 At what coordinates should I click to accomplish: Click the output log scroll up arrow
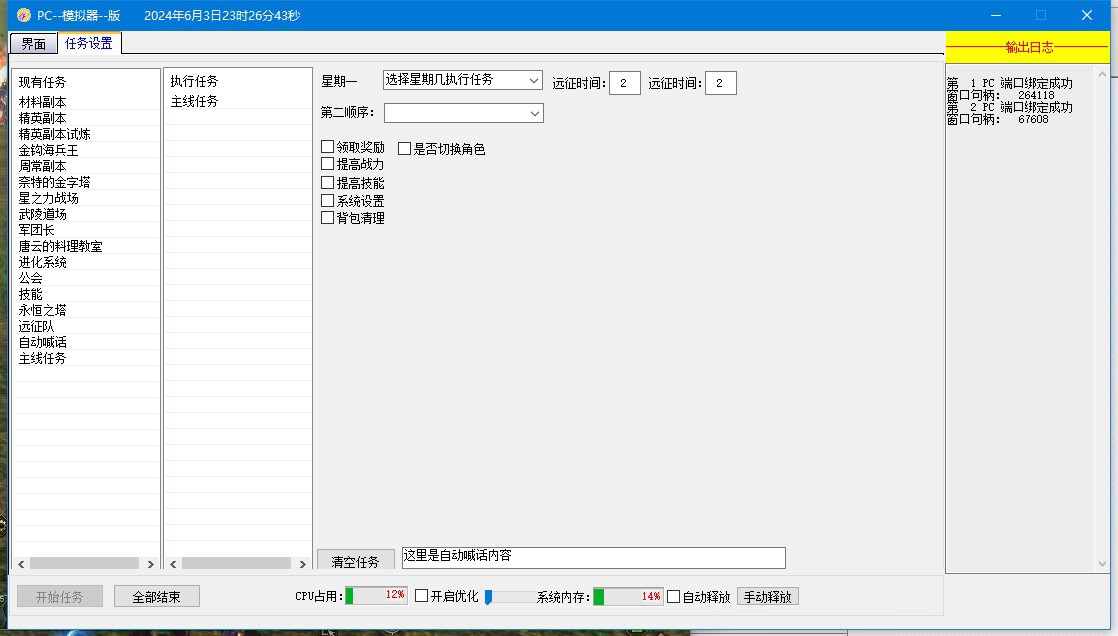1102,73
